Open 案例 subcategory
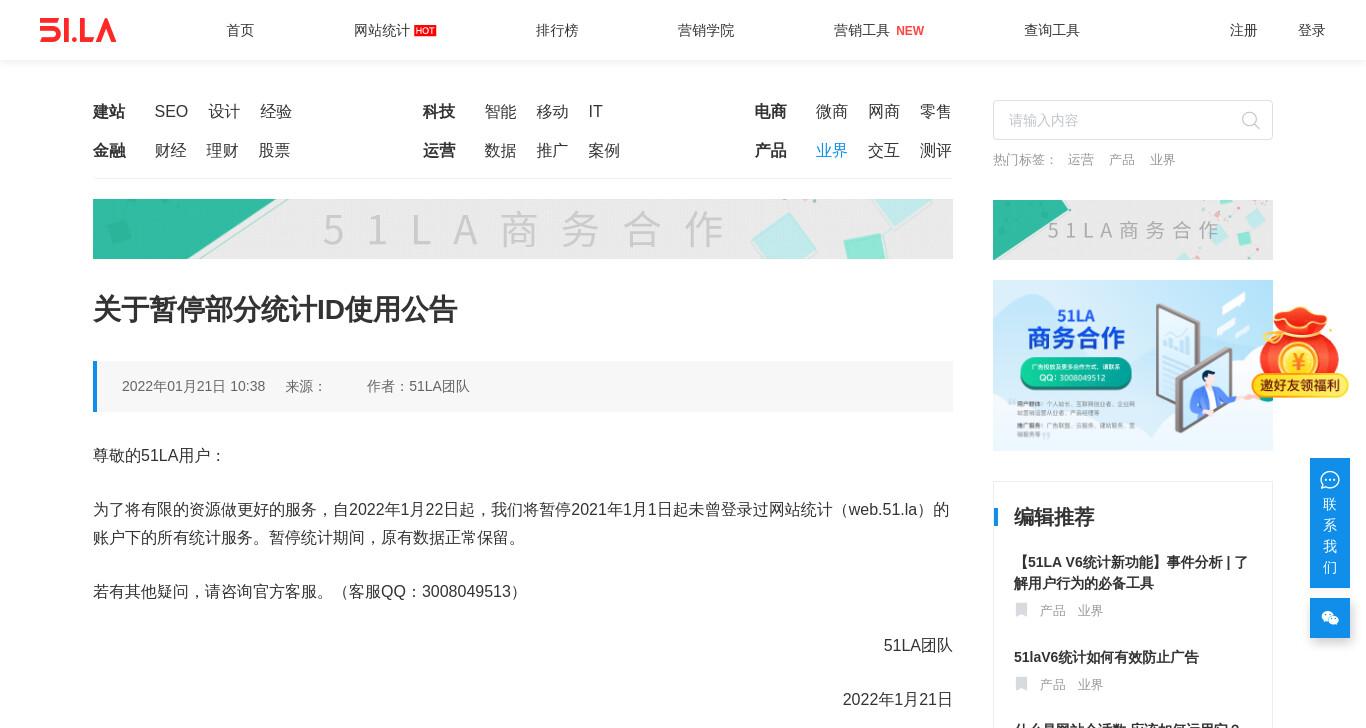This screenshot has height=728, width=1366. [604, 151]
